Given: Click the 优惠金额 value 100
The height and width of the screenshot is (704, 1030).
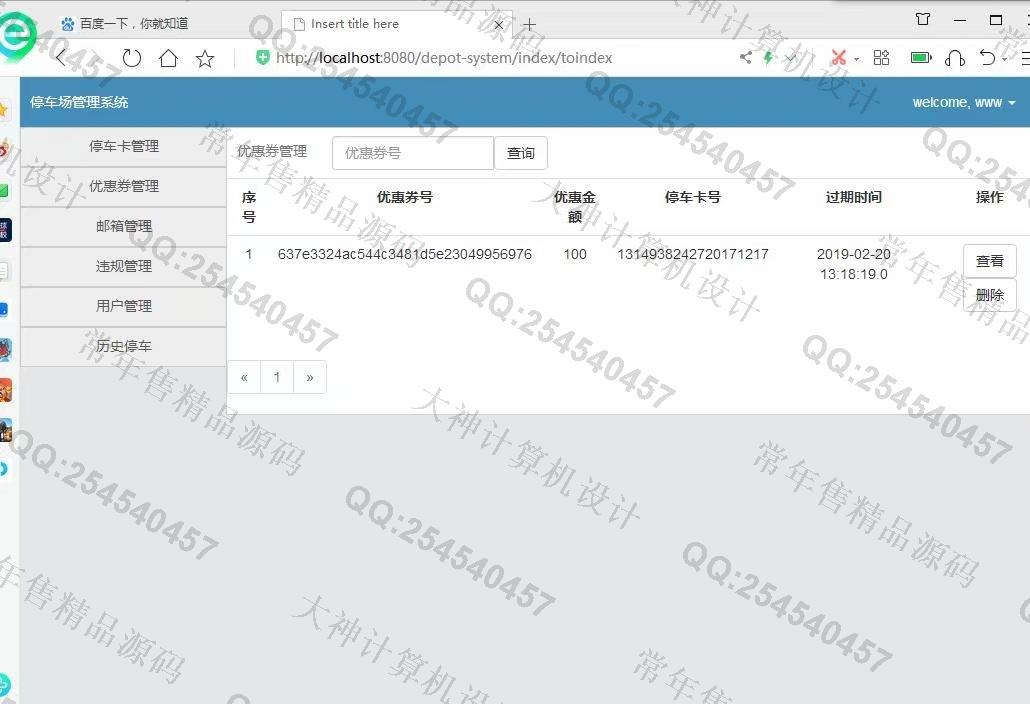Looking at the screenshot, I should click(575, 254).
